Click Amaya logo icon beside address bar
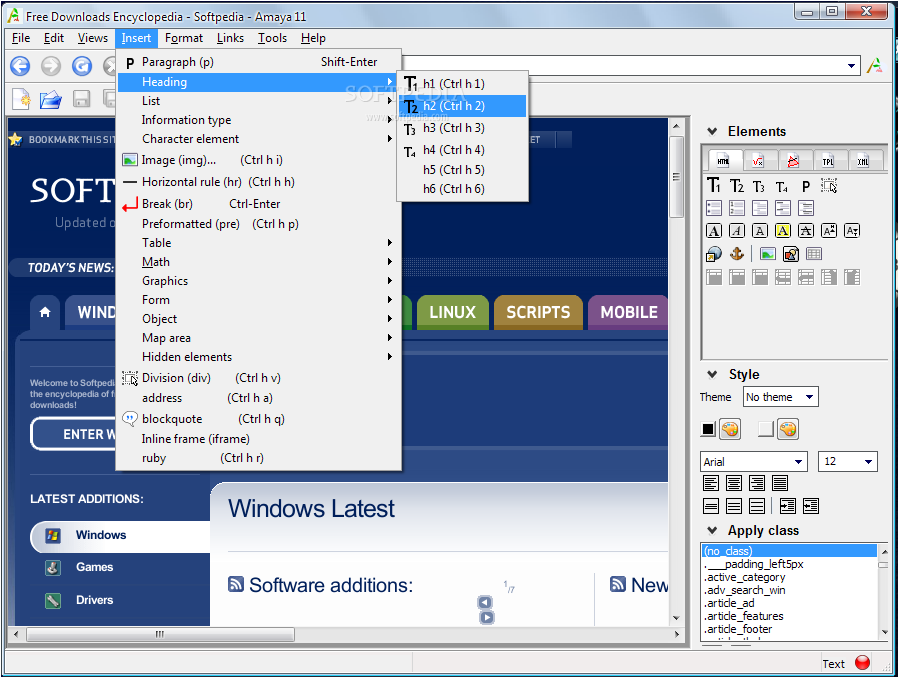This screenshot has width=898, height=679. (x=875, y=65)
